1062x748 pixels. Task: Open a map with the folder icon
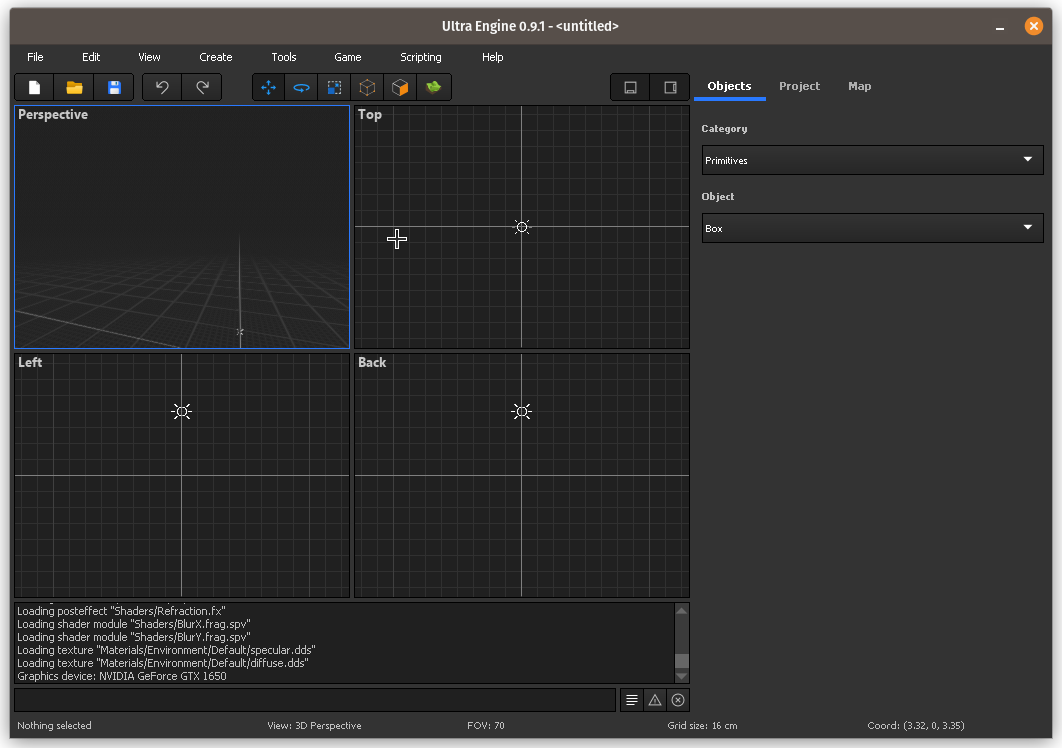tap(74, 88)
